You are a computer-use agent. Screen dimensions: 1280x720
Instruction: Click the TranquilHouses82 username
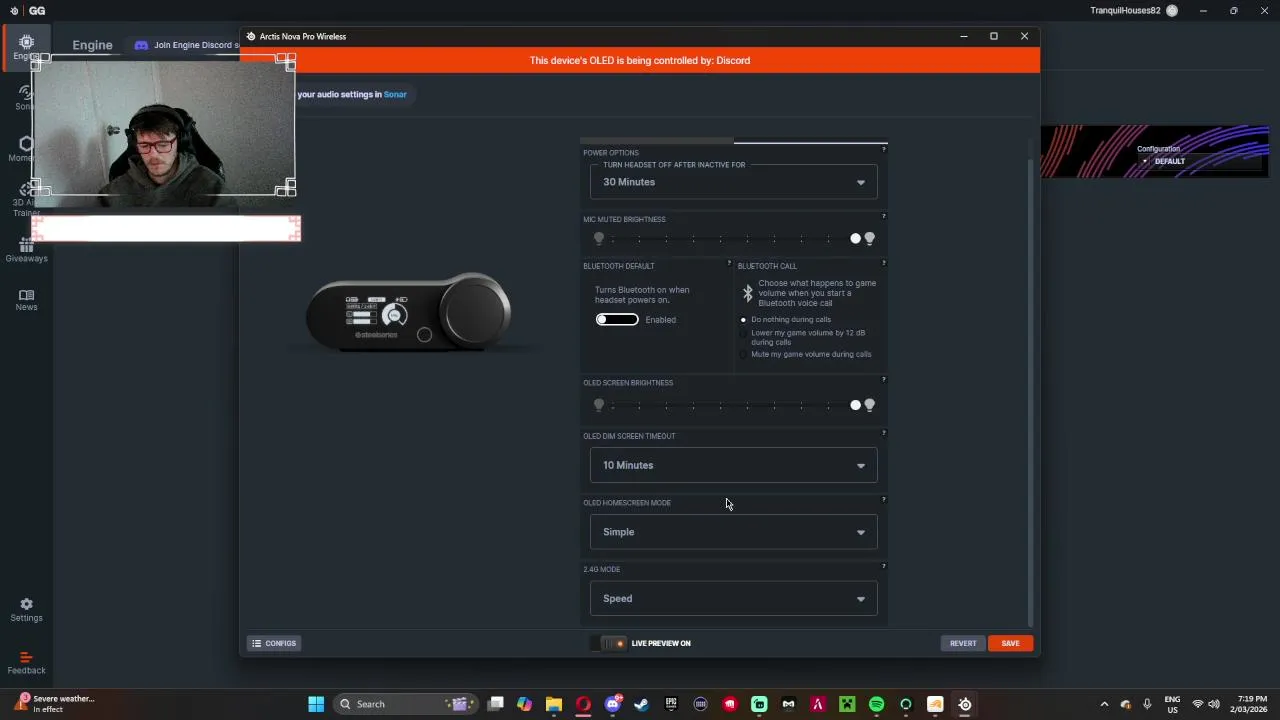[x=1125, y=11]
